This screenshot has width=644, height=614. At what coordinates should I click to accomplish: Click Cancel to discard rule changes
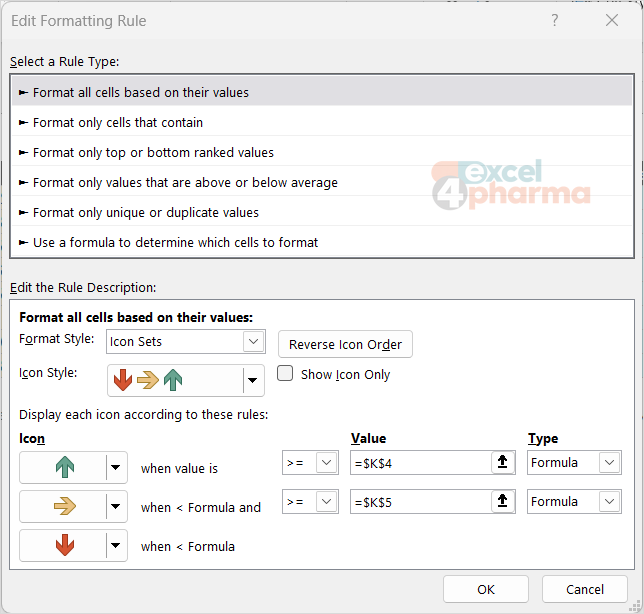coord(584,589)
